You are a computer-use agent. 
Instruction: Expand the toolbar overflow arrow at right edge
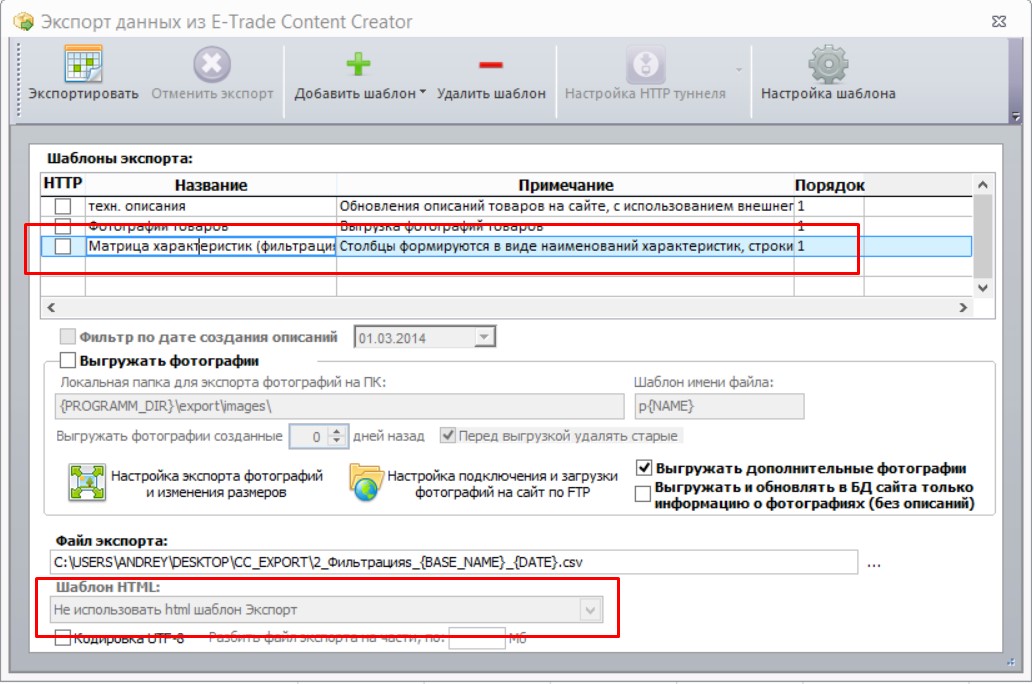(1016, 117)
